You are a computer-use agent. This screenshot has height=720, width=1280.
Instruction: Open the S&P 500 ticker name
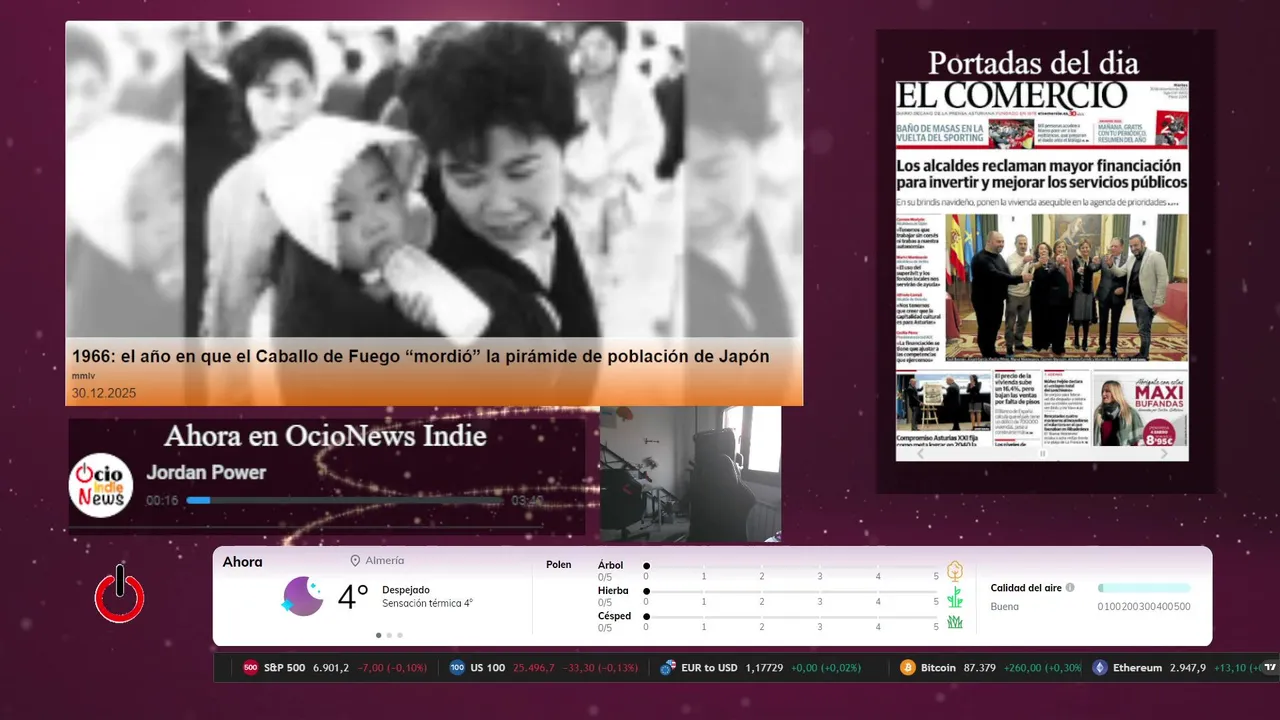(x=285, y=668)
